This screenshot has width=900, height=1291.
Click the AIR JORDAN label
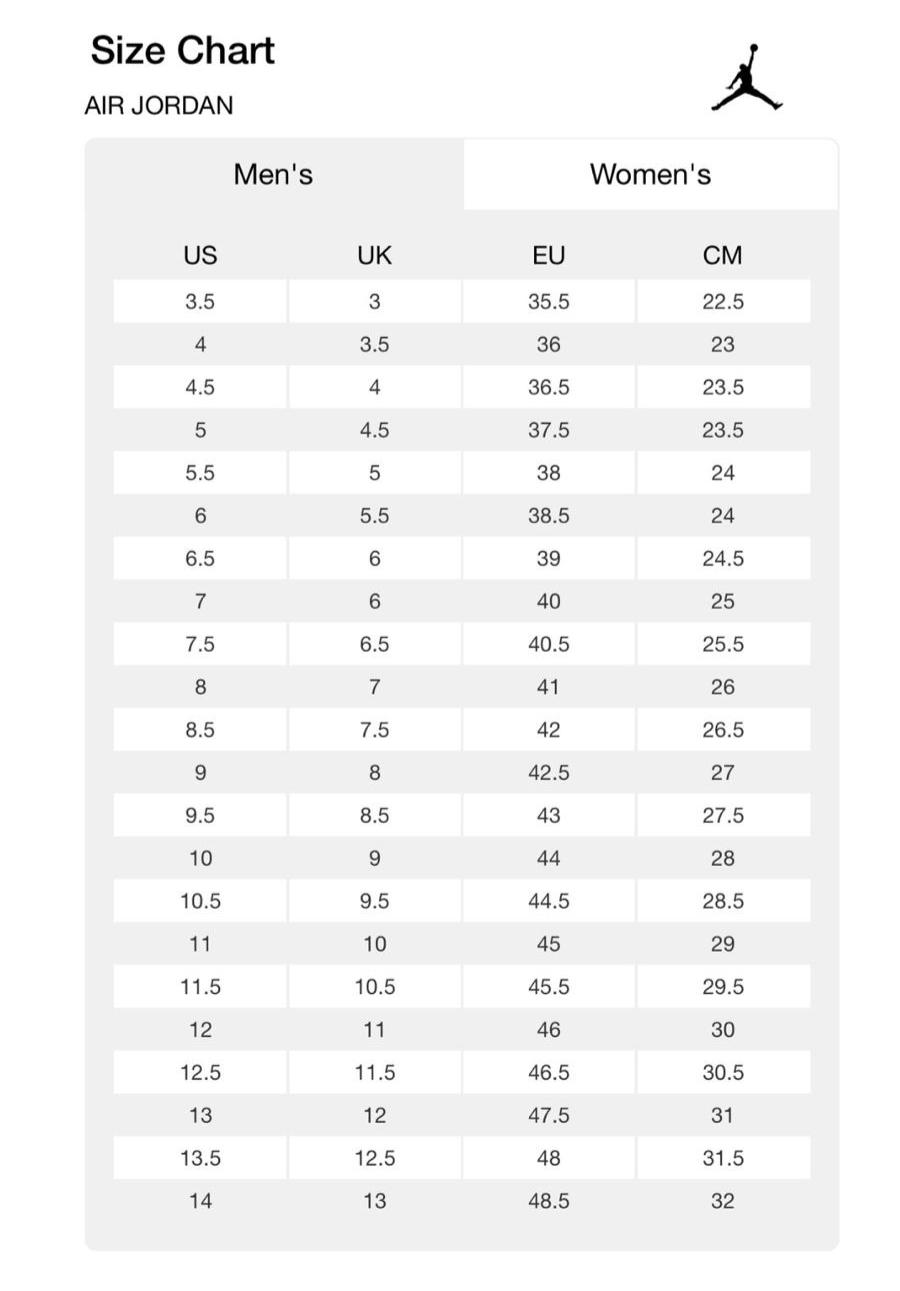(x=159, y=106)
